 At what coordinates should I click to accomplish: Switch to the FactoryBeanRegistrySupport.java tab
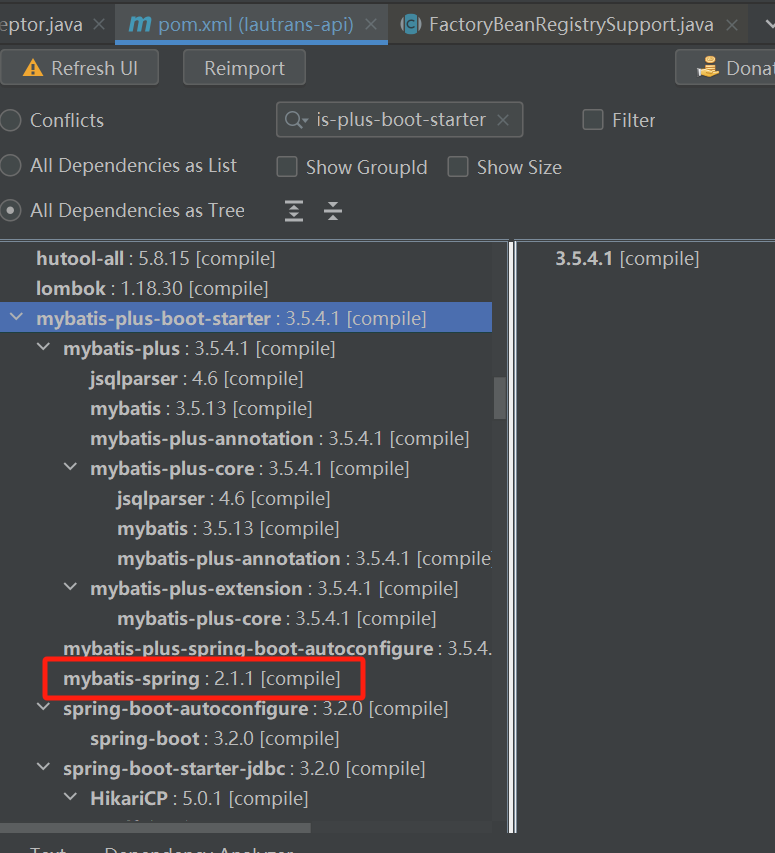[571, 24]
